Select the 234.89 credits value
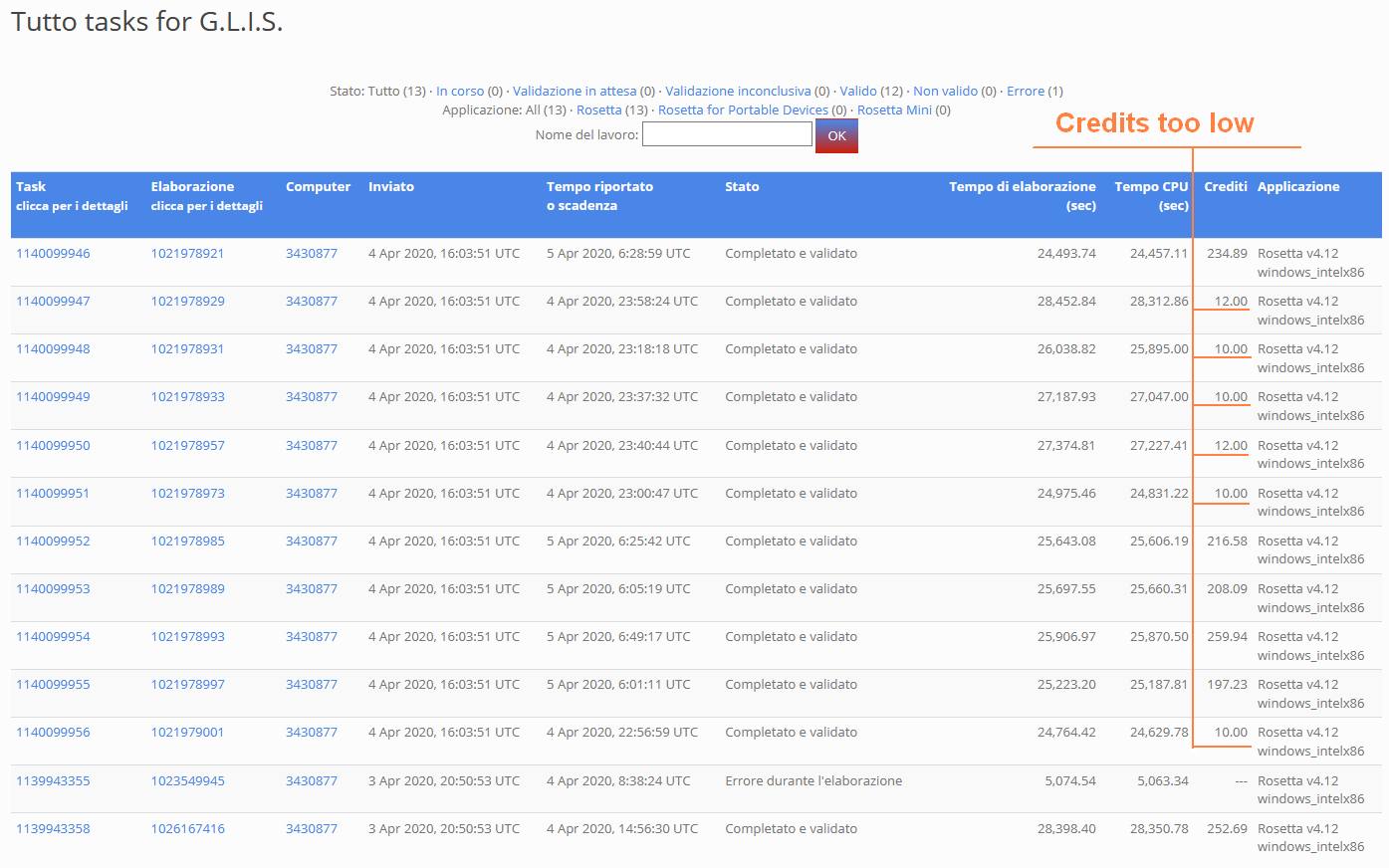This screenshot has height=868, width=1389. coord(1227,253)
